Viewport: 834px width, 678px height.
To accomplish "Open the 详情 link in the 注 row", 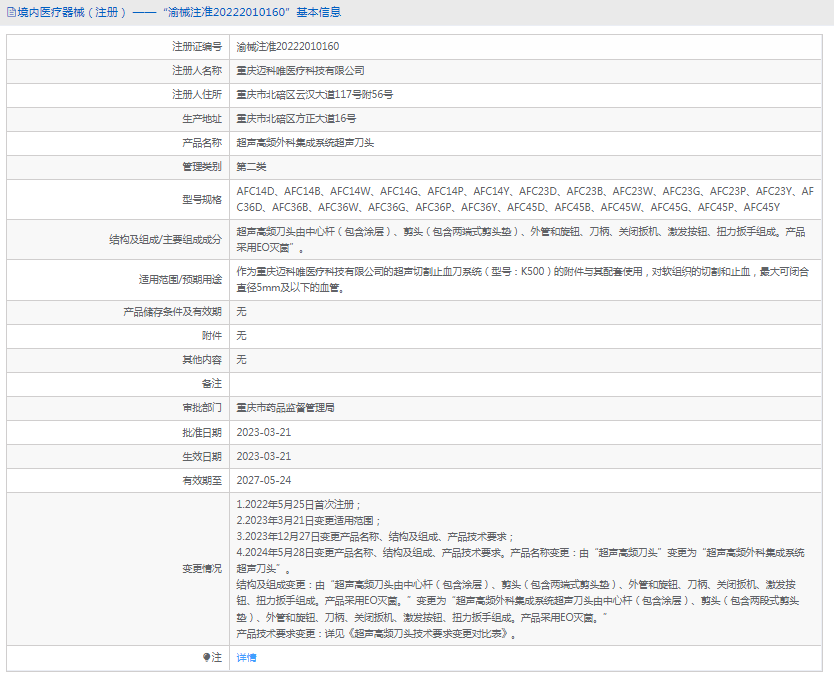I will click(x=246, y=658).
